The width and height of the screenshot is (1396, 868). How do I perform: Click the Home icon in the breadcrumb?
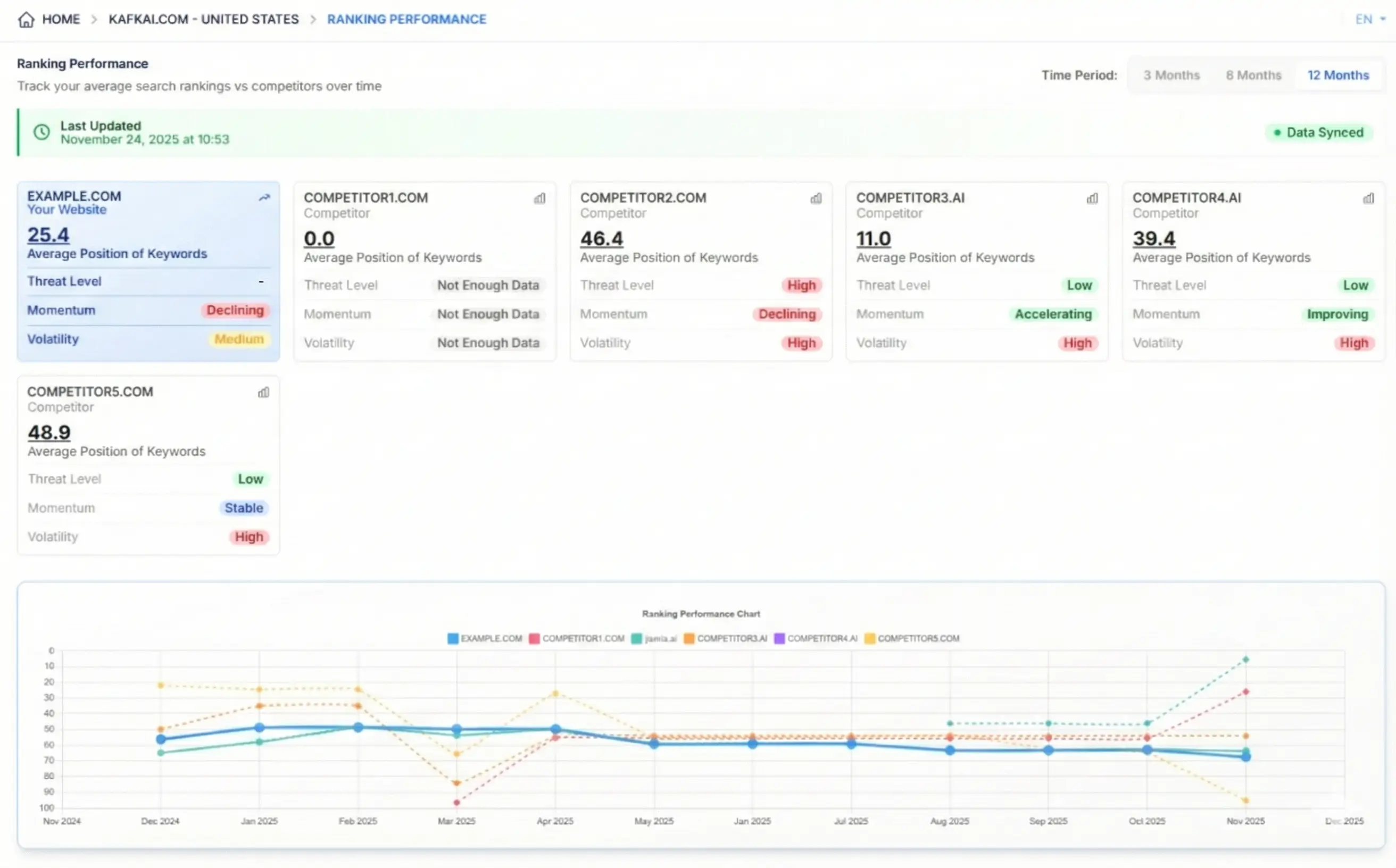[26, 19]
